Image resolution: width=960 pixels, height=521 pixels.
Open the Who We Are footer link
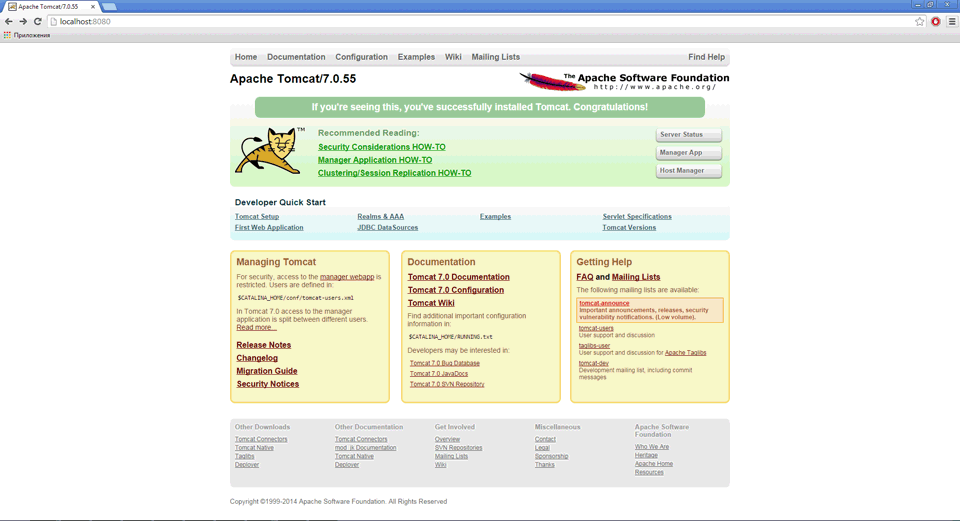652,447
